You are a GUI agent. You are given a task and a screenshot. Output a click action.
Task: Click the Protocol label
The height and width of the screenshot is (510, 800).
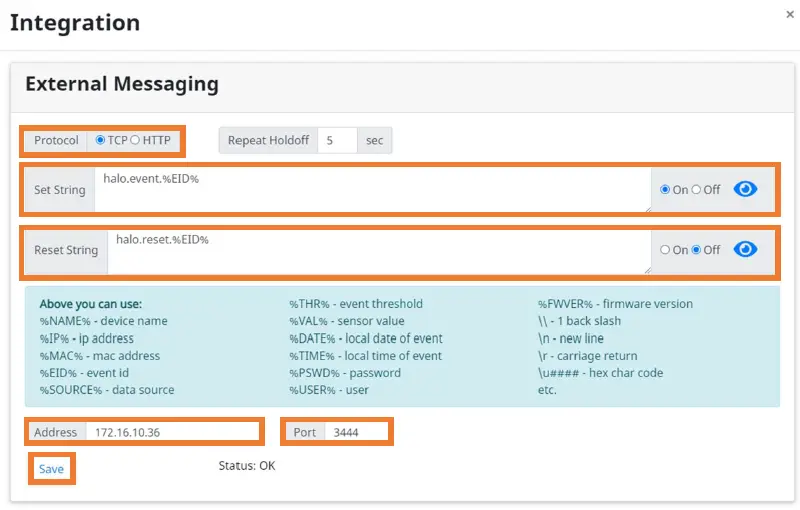pos(56,140)
